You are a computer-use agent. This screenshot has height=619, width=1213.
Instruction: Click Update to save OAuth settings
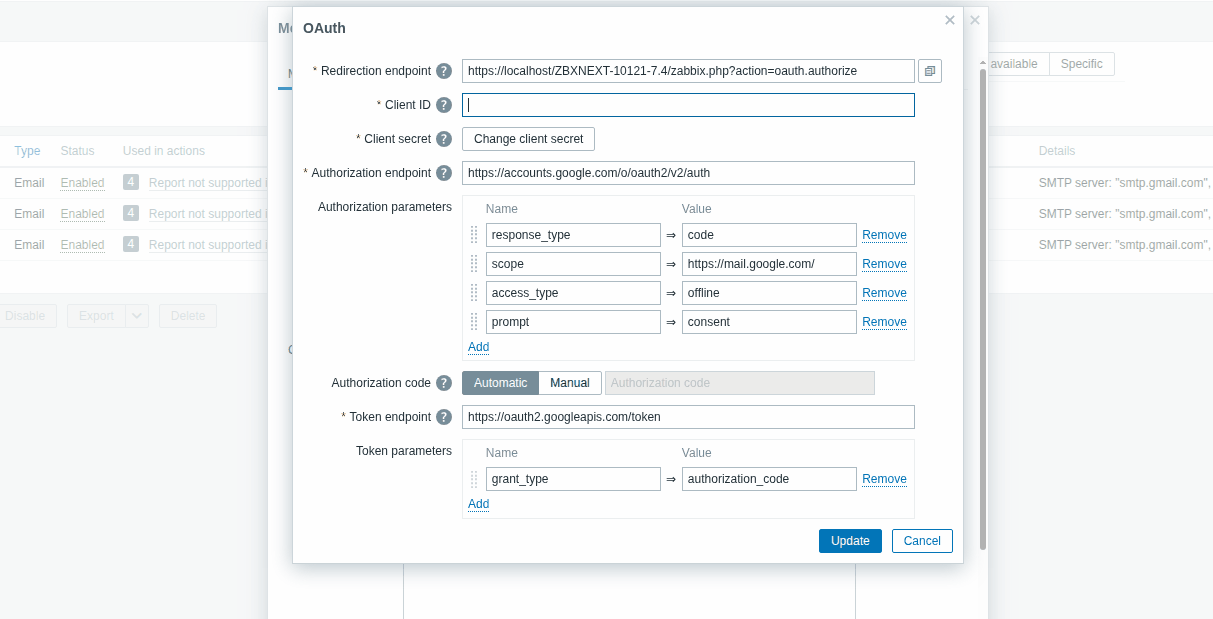coord(850,541)
